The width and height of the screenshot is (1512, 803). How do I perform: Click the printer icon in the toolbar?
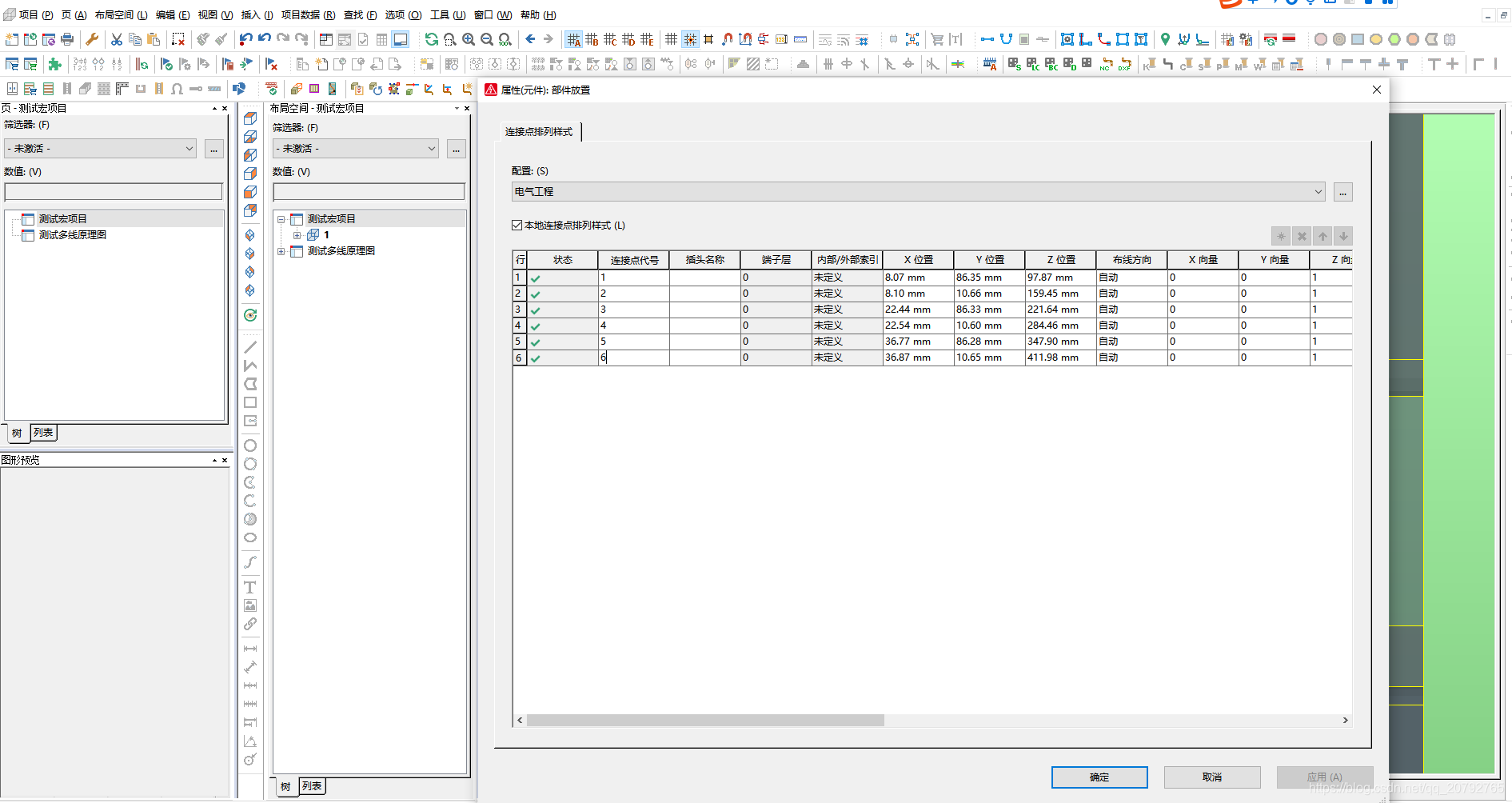click(67, 39)
